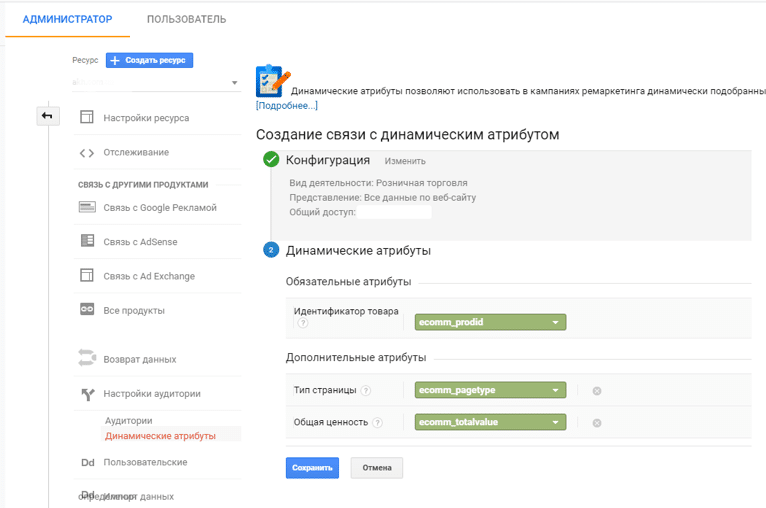Open Импорт данных item
Image resolution: width=766 pixels, height=508 pixels.
coord(139,496)
